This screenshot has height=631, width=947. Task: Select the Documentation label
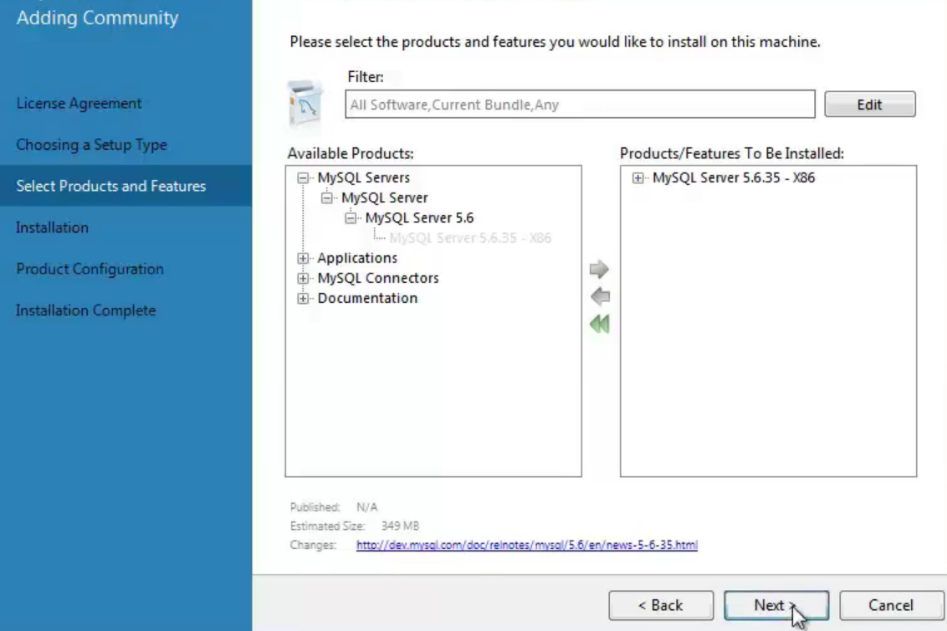coord(367,298)
